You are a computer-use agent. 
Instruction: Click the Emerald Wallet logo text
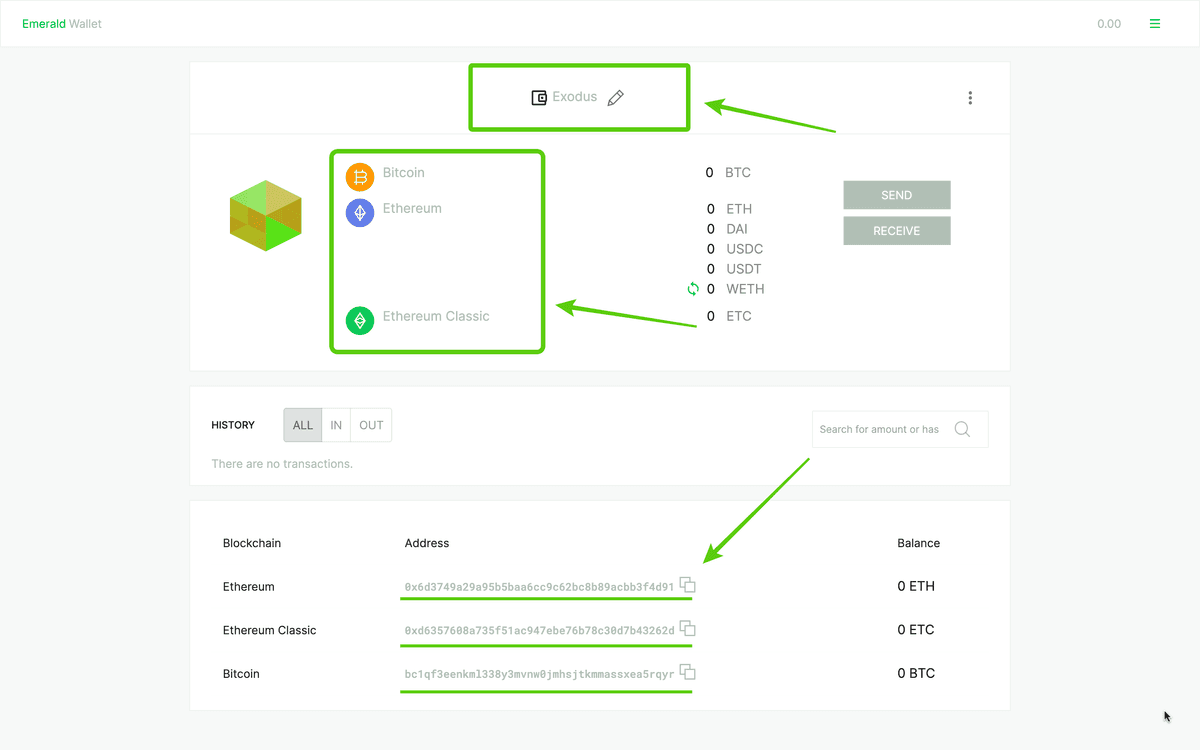pos(62,24)
